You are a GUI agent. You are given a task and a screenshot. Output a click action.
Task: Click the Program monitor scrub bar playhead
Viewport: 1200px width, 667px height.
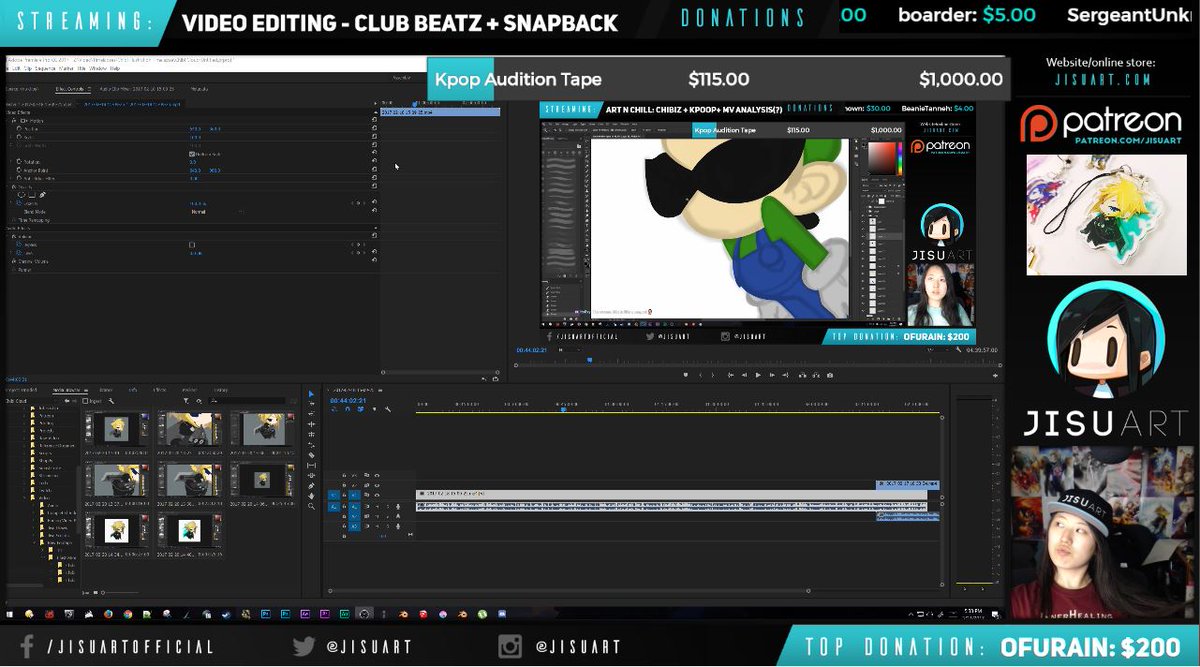point(590,360)
